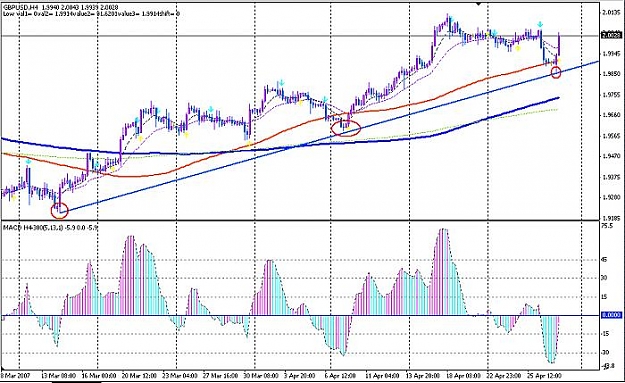625x383 pixels.
Task: Click the 1.9755 price axis label
Action: coord(612,94)
